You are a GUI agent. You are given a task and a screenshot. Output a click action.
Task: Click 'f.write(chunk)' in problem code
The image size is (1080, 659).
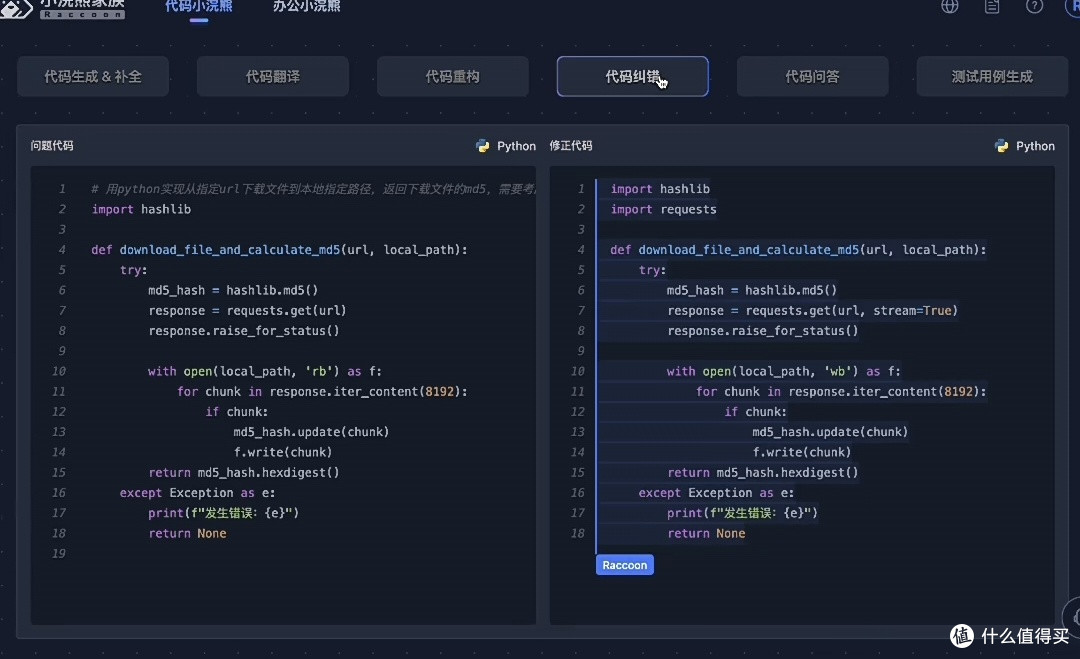282,452
